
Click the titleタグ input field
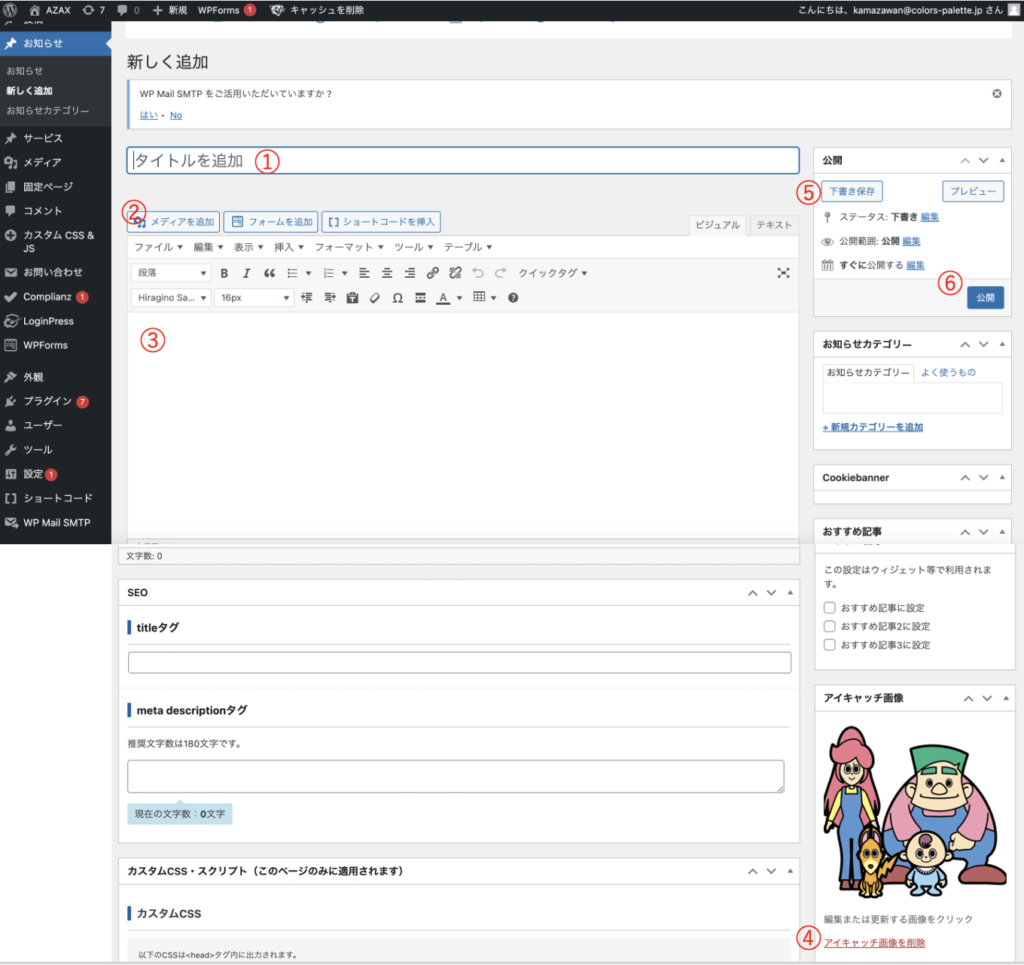click(x=459, y=662)
